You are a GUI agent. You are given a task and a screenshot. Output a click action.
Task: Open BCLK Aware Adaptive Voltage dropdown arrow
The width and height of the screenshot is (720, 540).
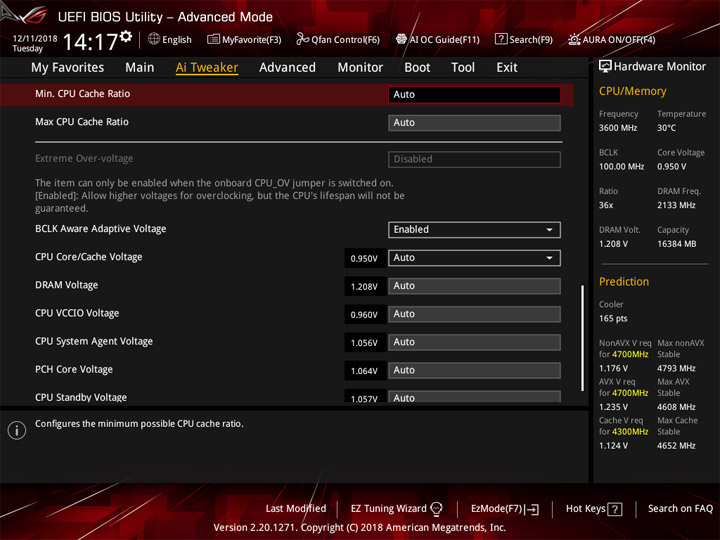point(549,230)
